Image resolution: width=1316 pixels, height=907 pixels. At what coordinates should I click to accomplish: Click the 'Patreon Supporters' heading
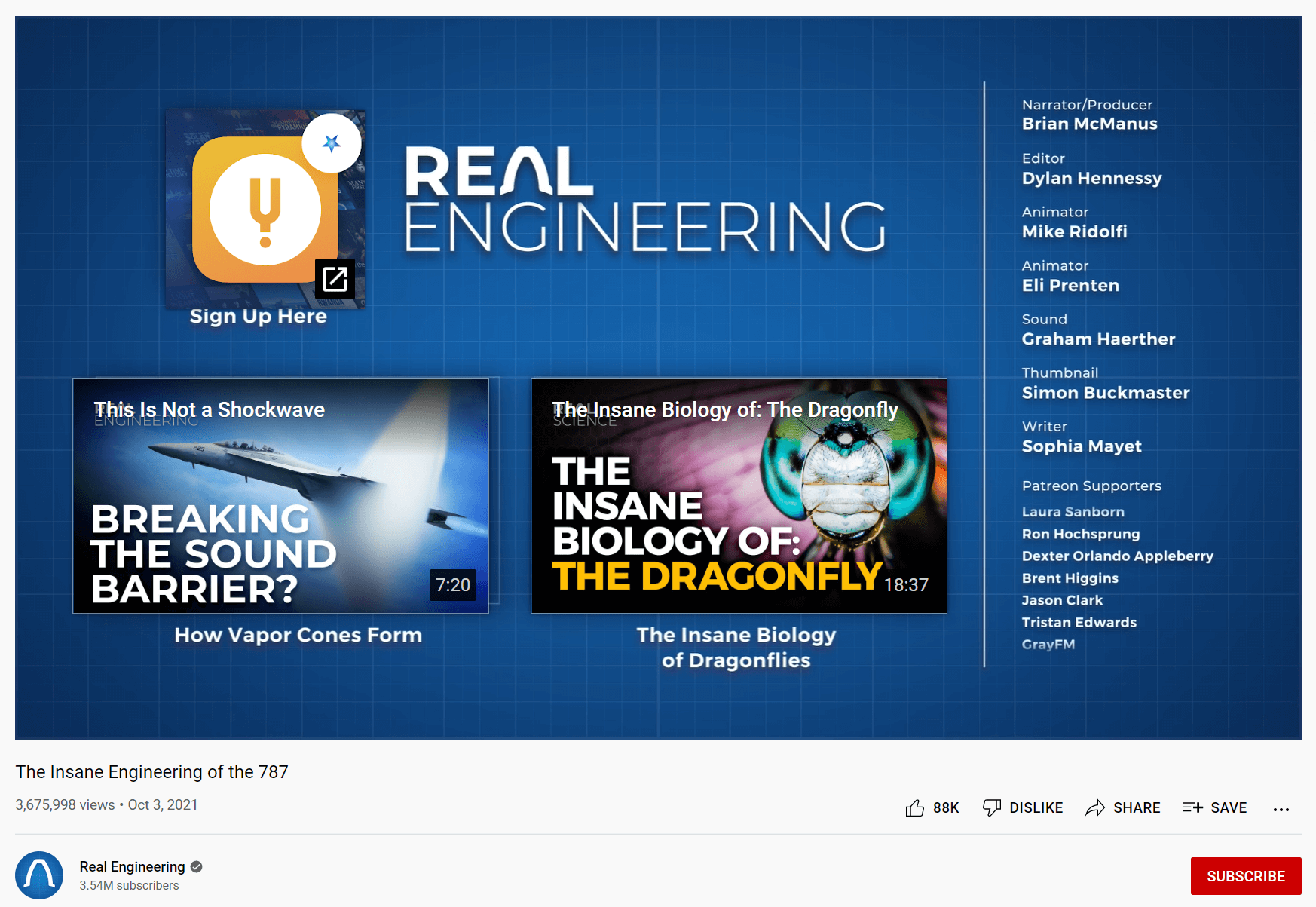tap(1092, 486)
